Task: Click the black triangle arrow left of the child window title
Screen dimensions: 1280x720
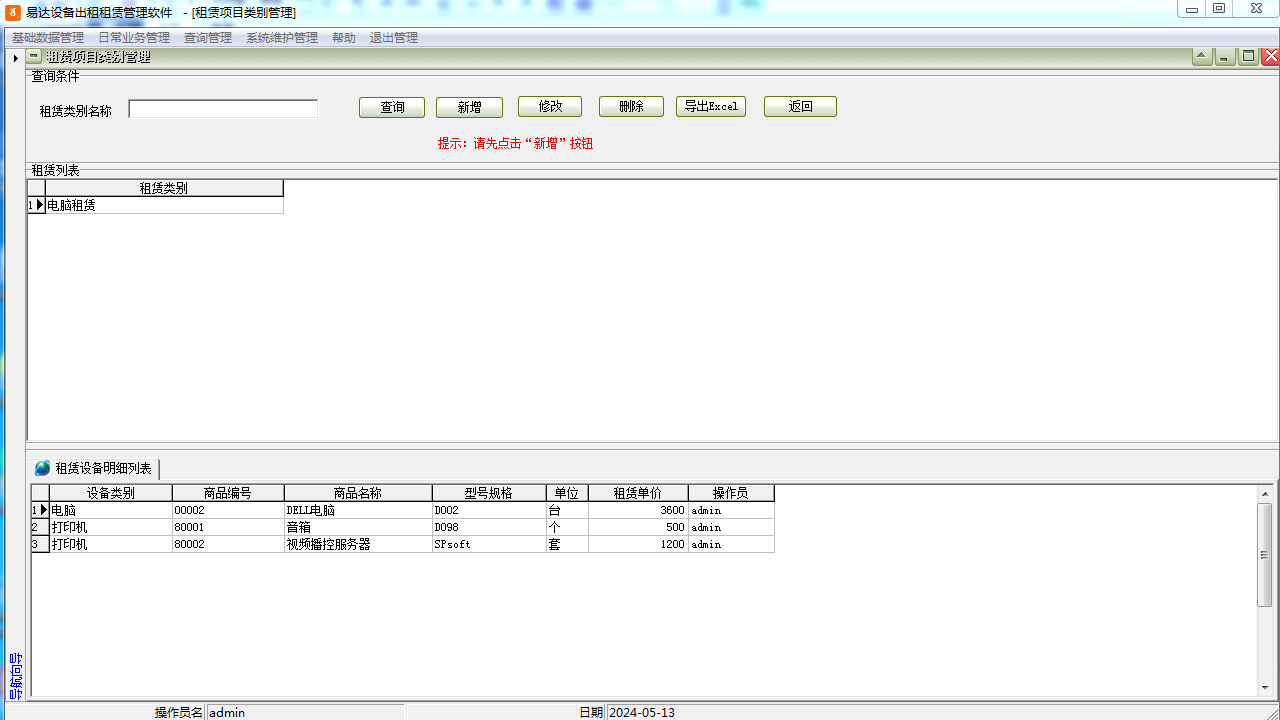Action: point(15,57)
